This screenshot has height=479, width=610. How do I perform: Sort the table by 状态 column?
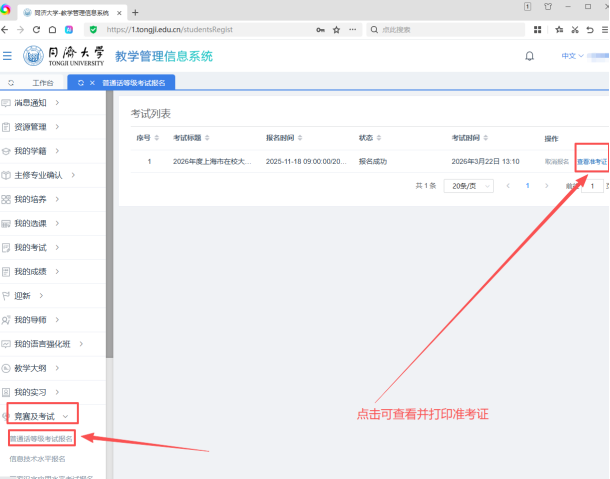tap(379, 138)
